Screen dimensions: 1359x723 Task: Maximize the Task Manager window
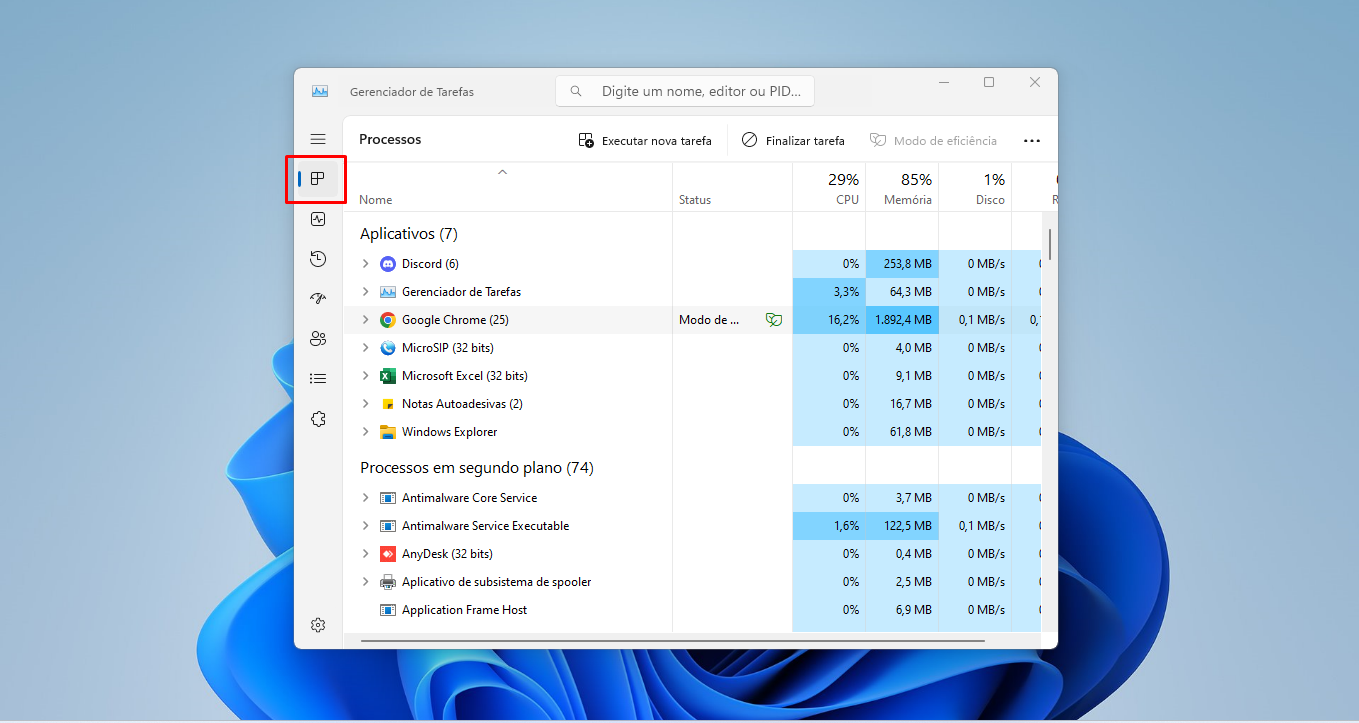(x=989, y=82)
